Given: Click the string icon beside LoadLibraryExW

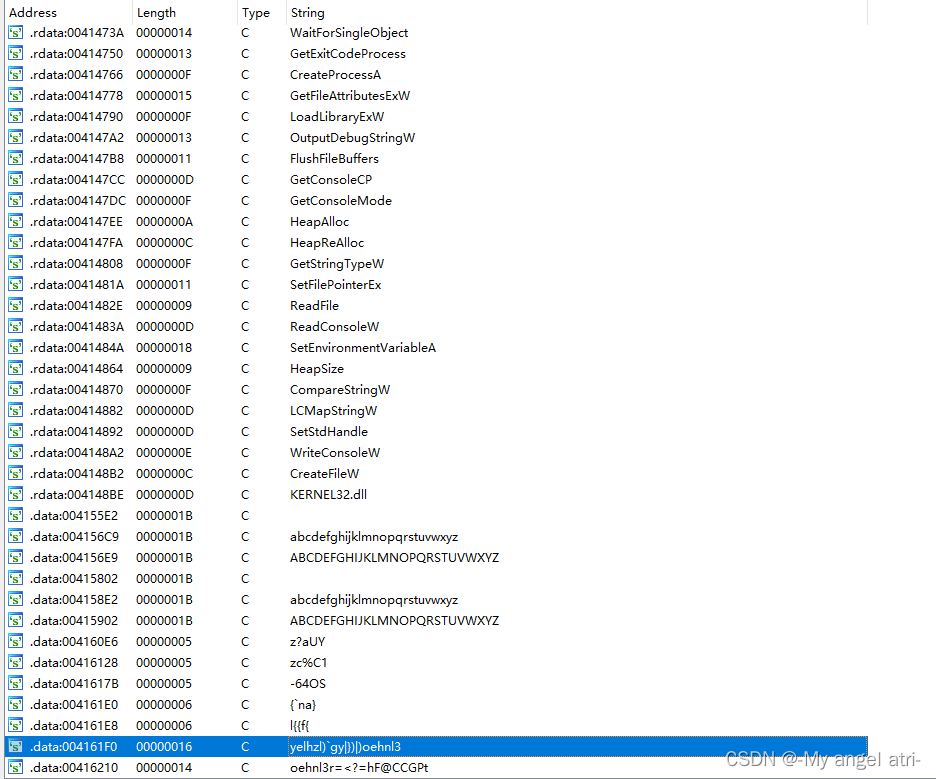Looking at the screenshot, I should tap(16, 116).
